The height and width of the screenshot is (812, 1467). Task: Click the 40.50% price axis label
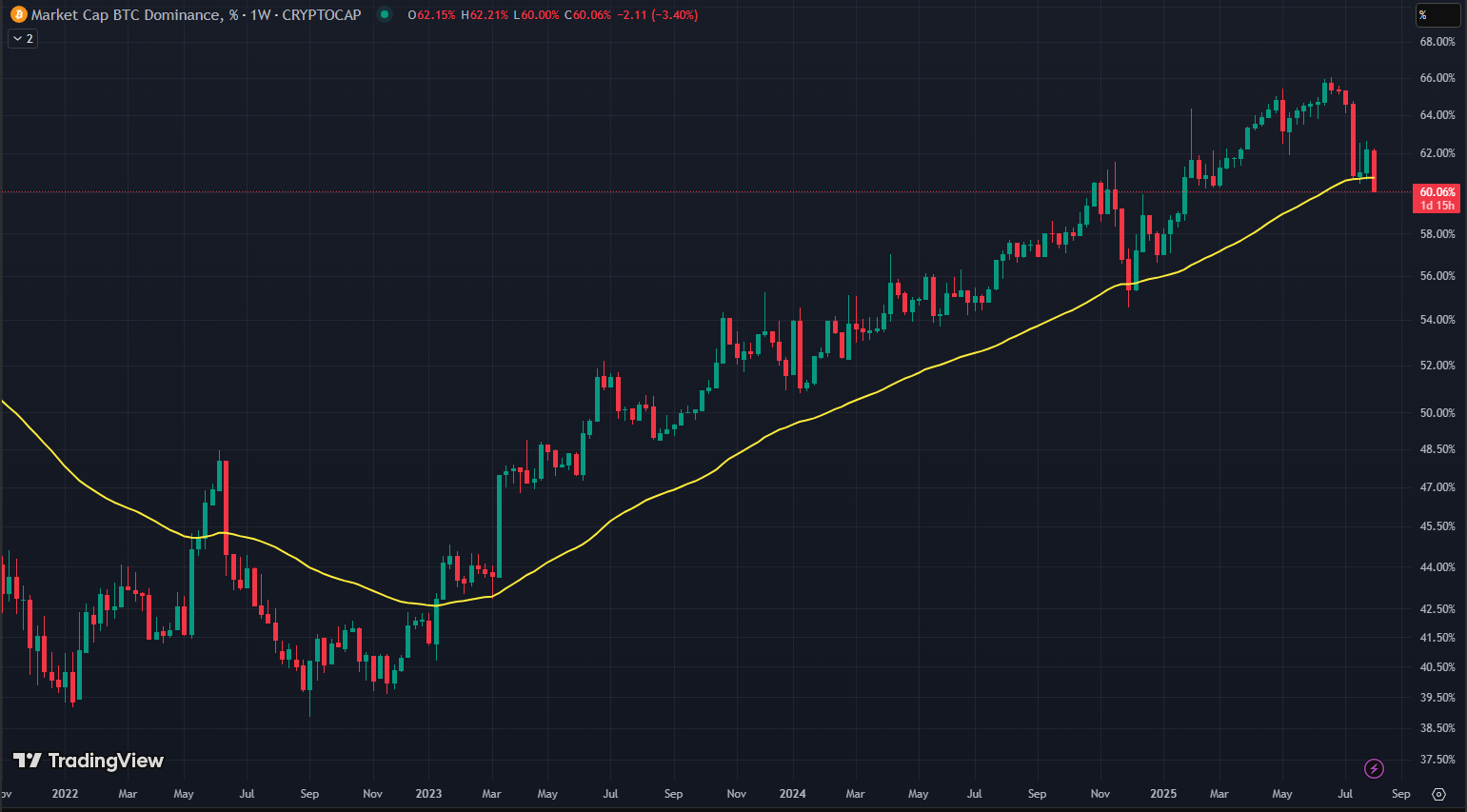point(1437,667)
